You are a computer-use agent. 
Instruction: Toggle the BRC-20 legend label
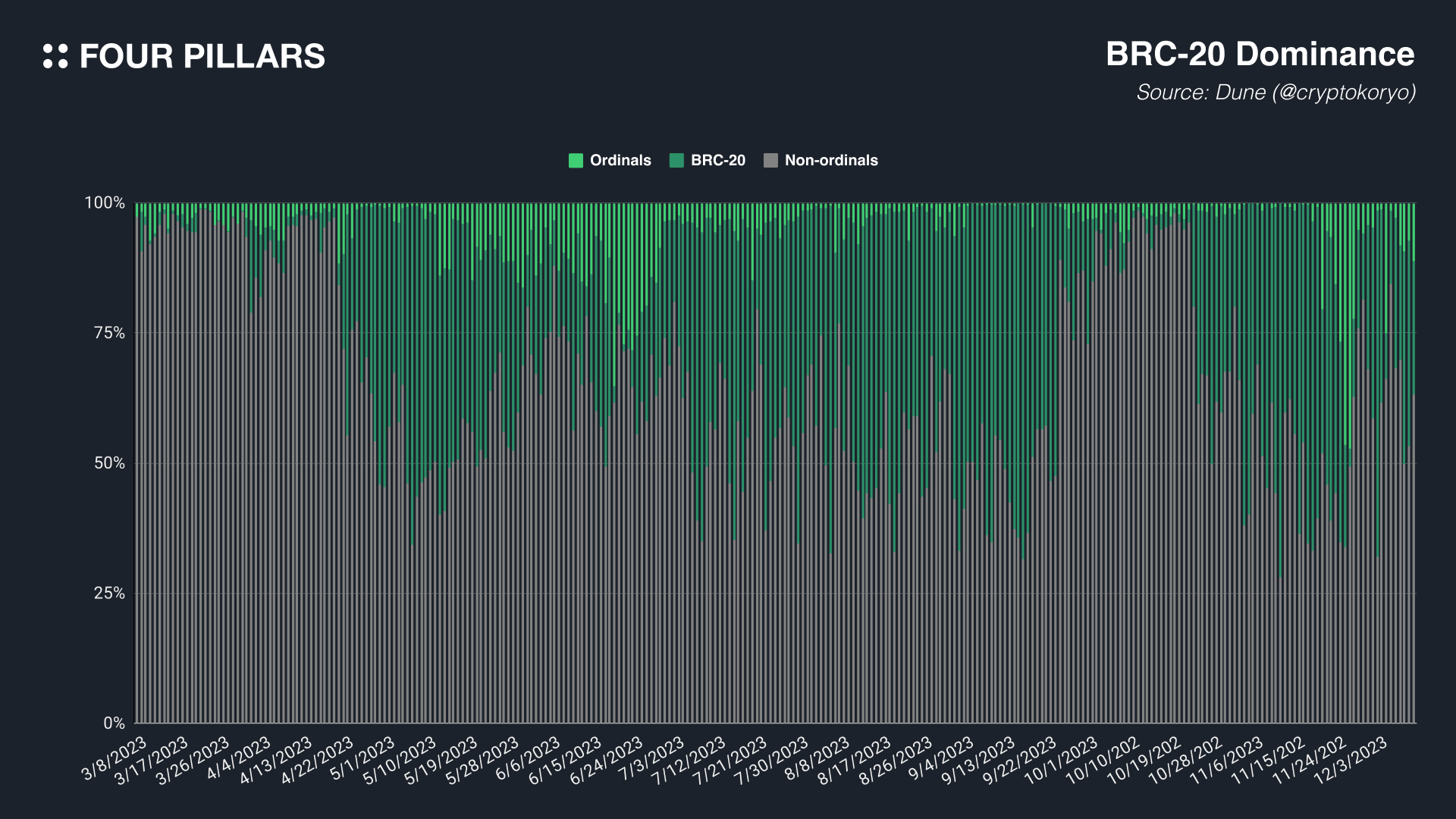717,161
